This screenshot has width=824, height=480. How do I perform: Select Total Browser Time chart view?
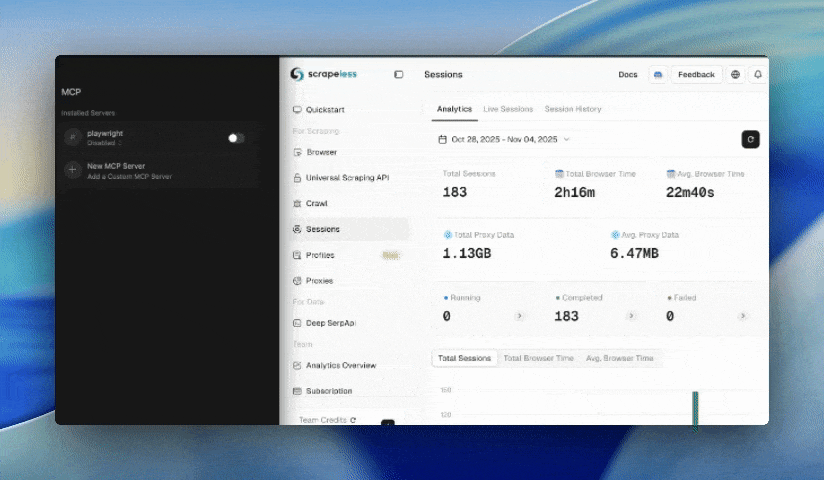tap(538, 358)
